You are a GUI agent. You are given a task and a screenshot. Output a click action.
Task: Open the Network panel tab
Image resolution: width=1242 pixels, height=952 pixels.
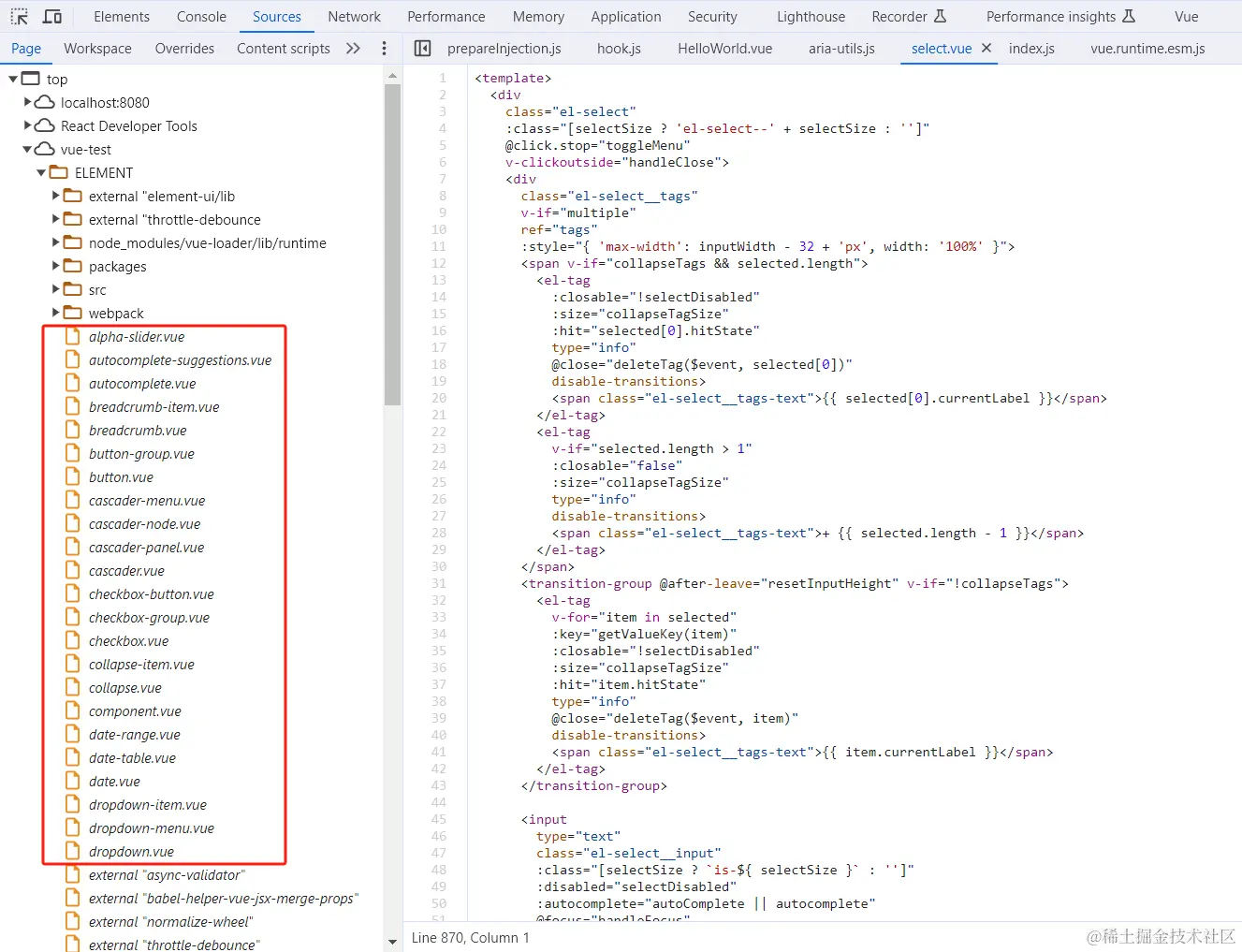(355, 17)
